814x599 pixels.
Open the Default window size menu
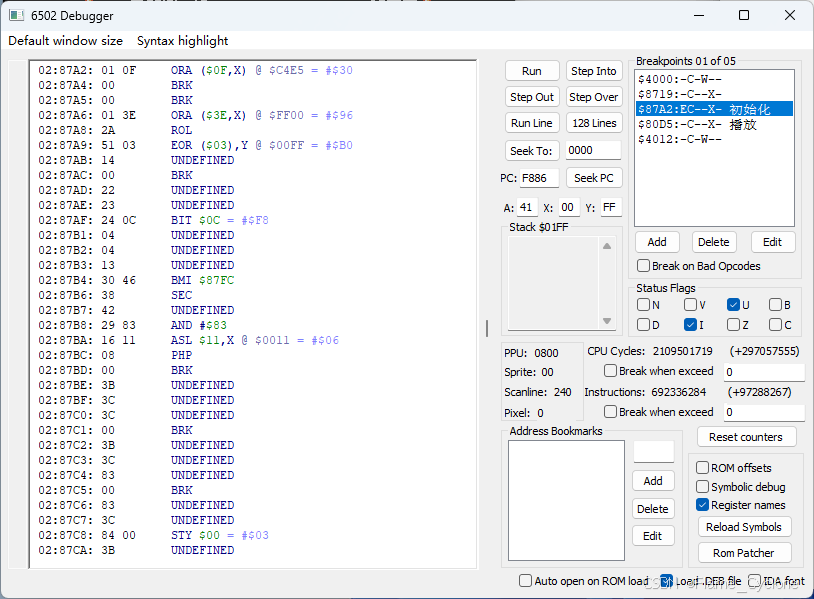[65, 40]
